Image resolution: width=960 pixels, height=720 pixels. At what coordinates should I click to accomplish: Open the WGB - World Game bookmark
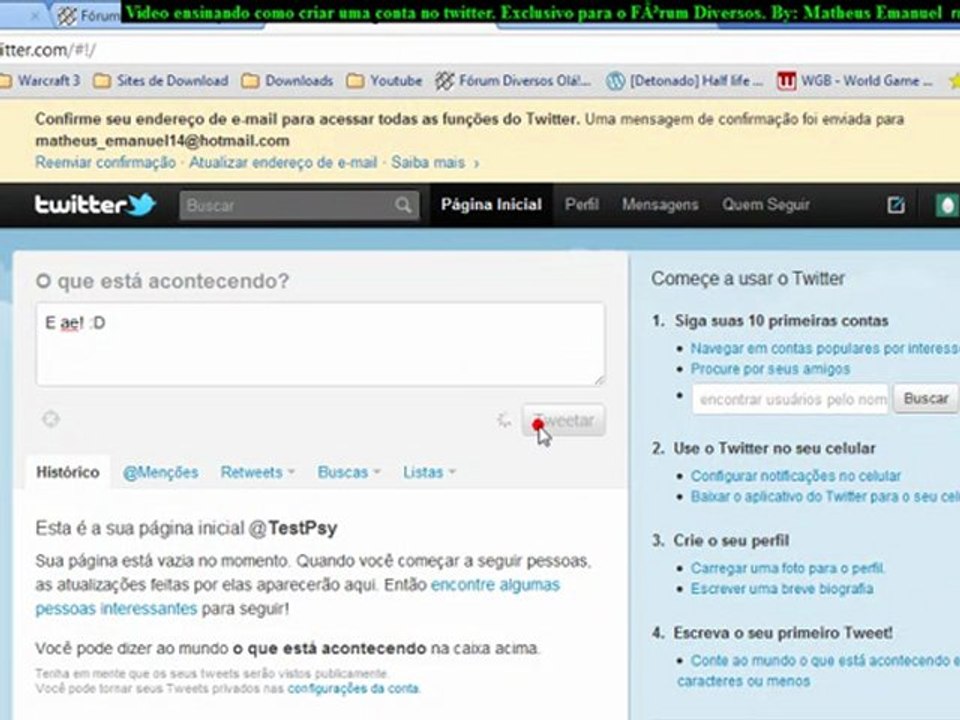pyautogui.click(x=855, y=81)
